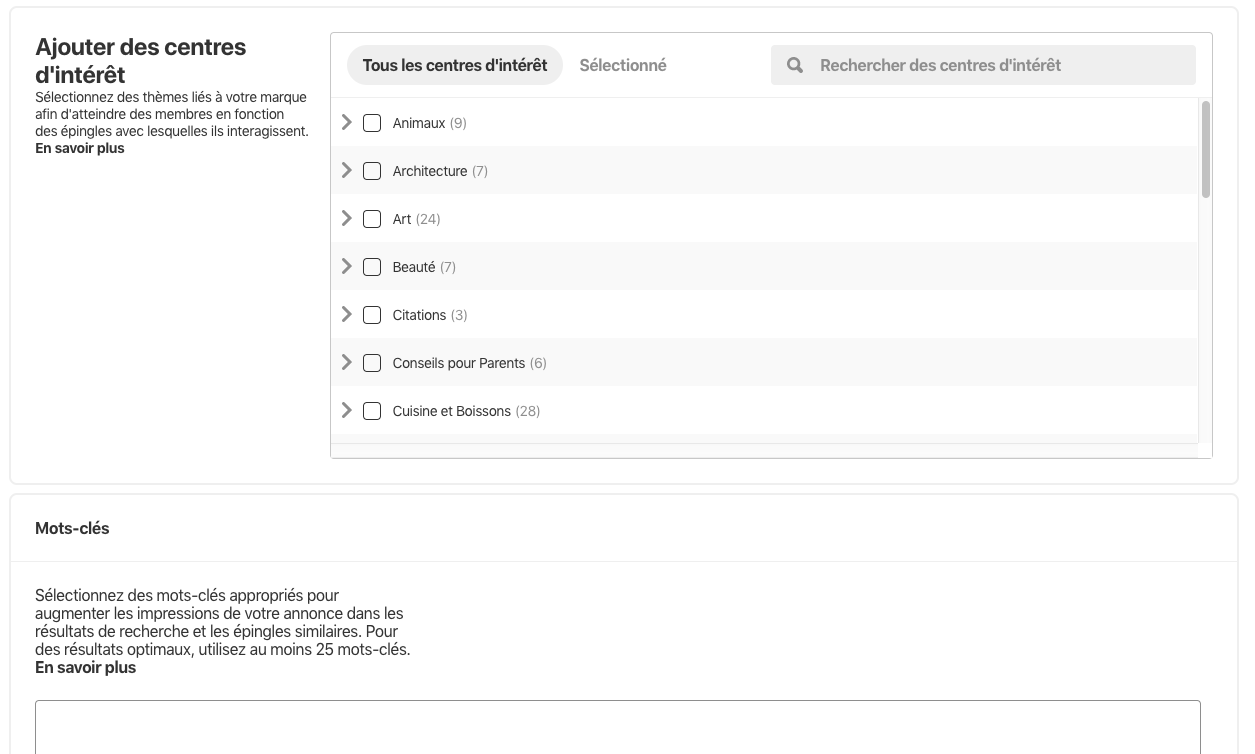Expand the Animaux category

[347, 122]
